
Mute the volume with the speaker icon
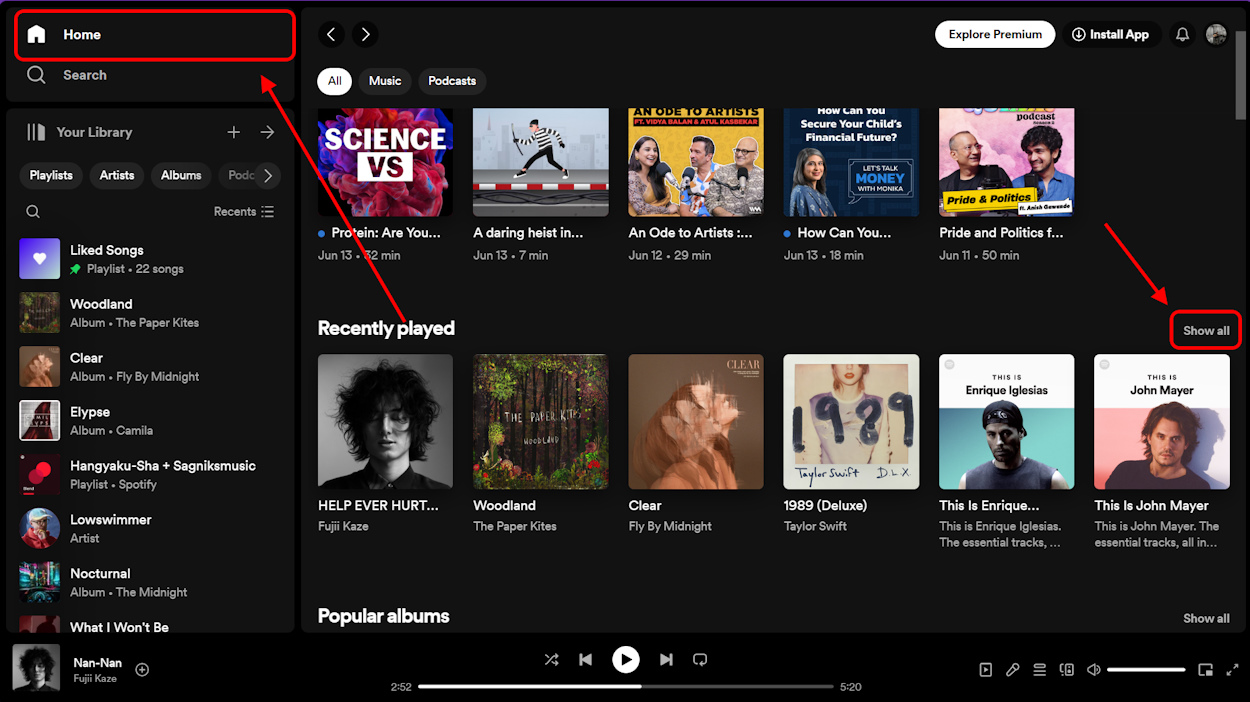(1093, 669)
